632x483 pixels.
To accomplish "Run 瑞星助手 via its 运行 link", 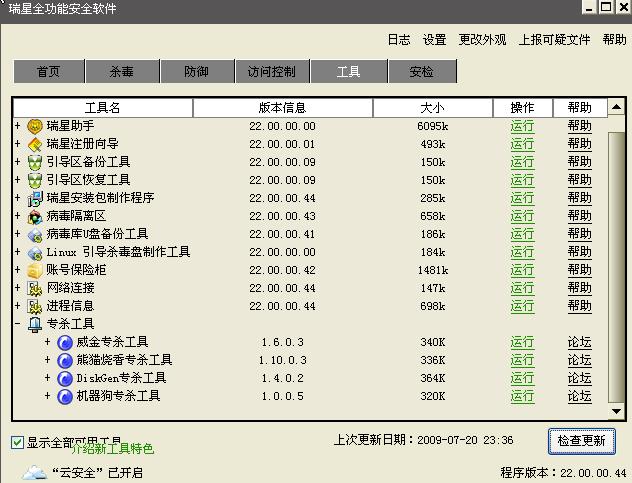I will 522,126.
